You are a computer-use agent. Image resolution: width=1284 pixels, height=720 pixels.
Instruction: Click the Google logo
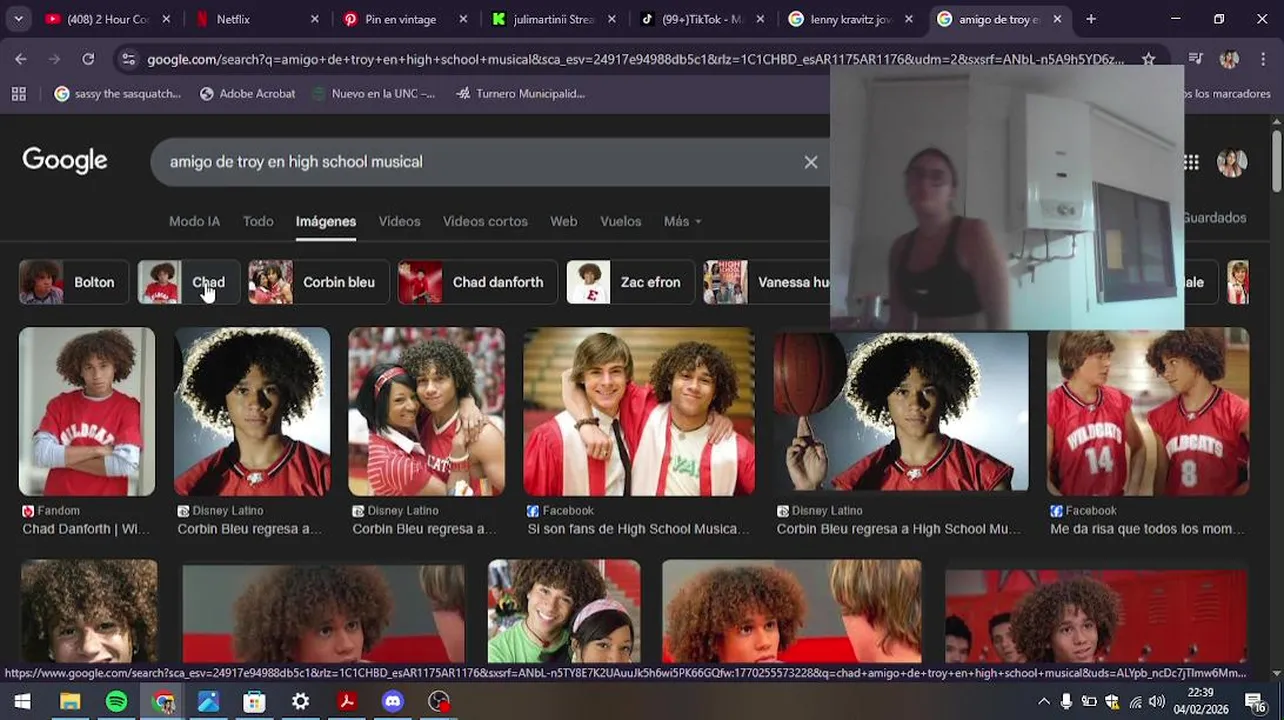click(x=65, y=161)
